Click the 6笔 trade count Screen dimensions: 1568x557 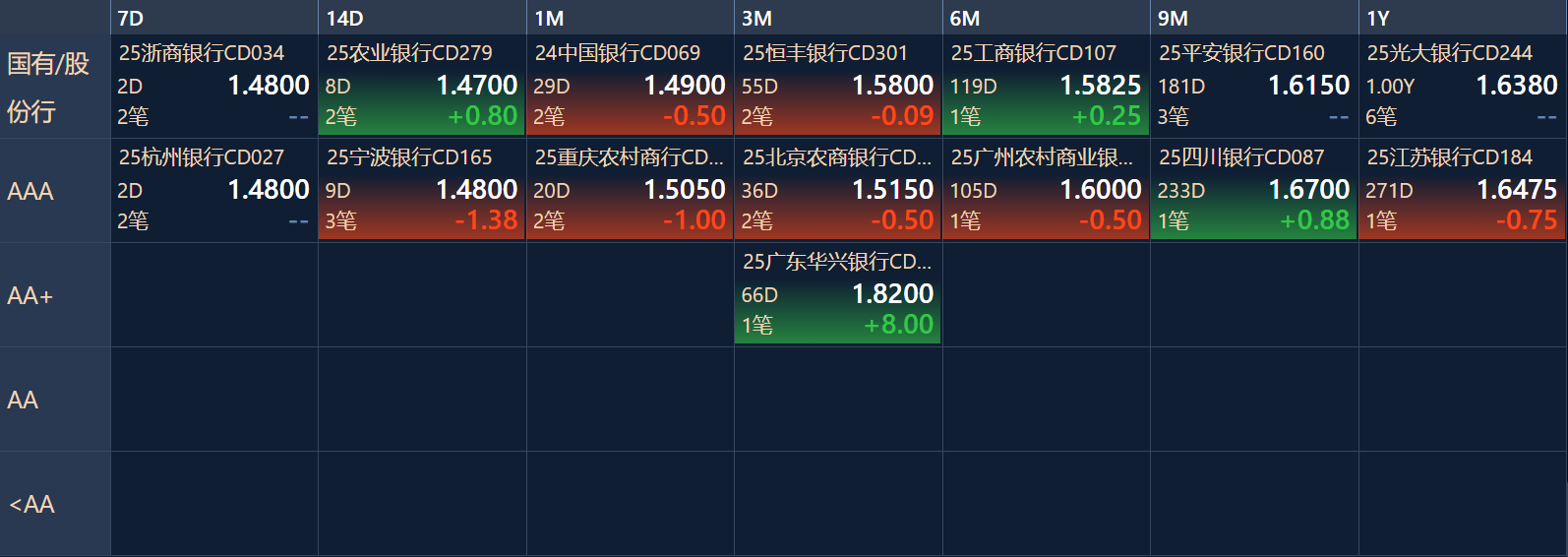point(1381,117)
